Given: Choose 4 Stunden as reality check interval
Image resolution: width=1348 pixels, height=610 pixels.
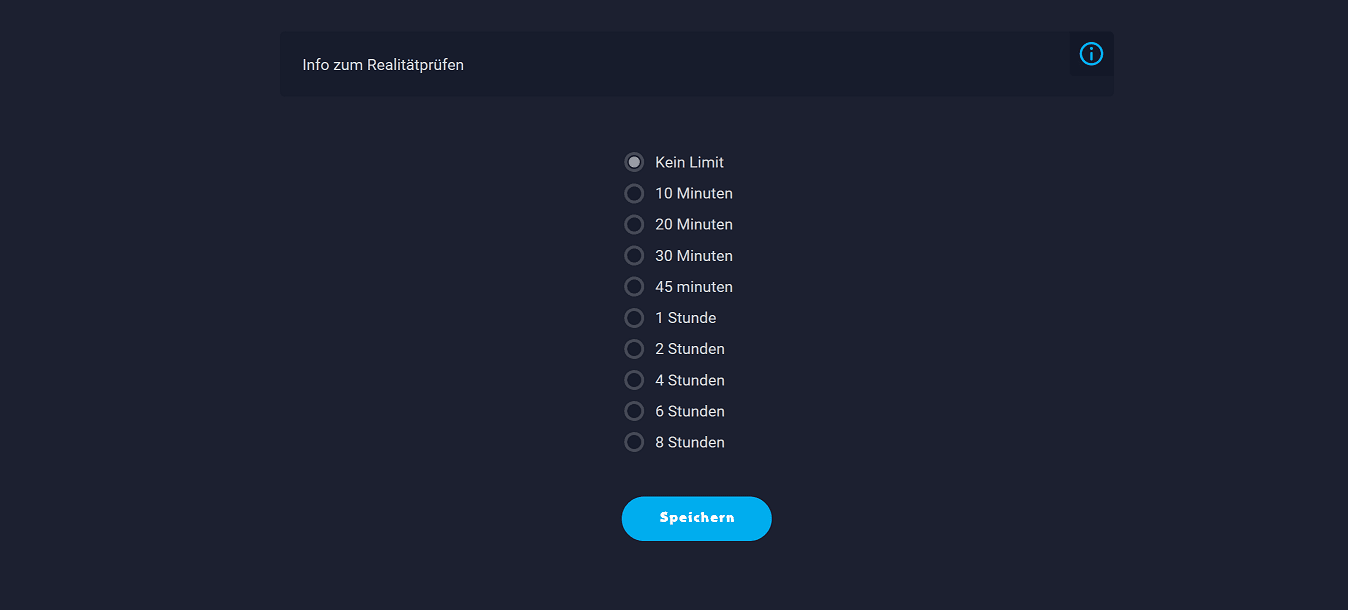Looking at the screenshot, I should click(634, 380).
